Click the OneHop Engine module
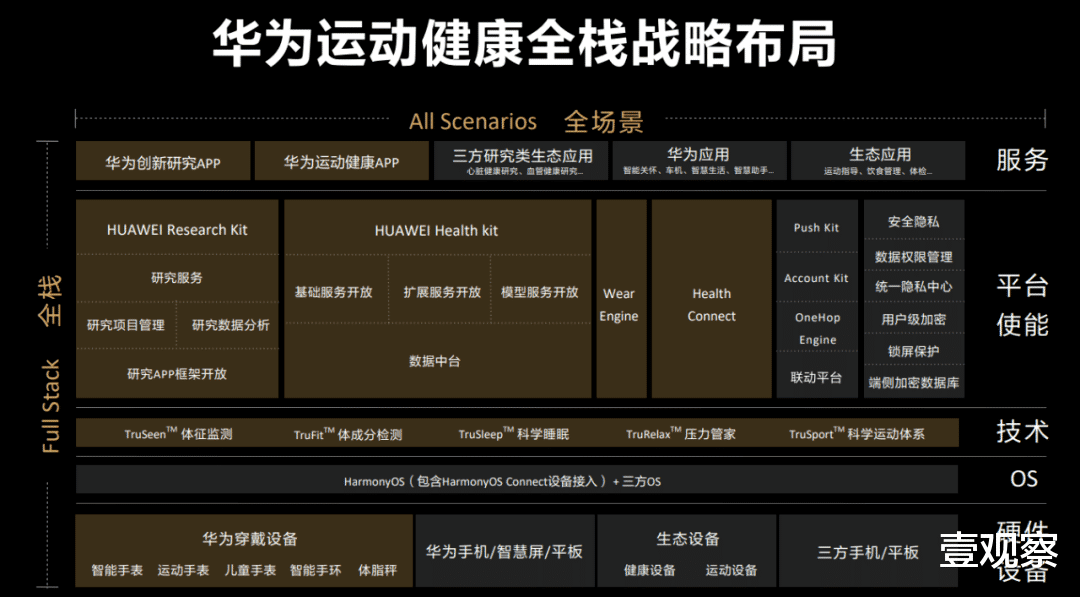 [816, 328]
